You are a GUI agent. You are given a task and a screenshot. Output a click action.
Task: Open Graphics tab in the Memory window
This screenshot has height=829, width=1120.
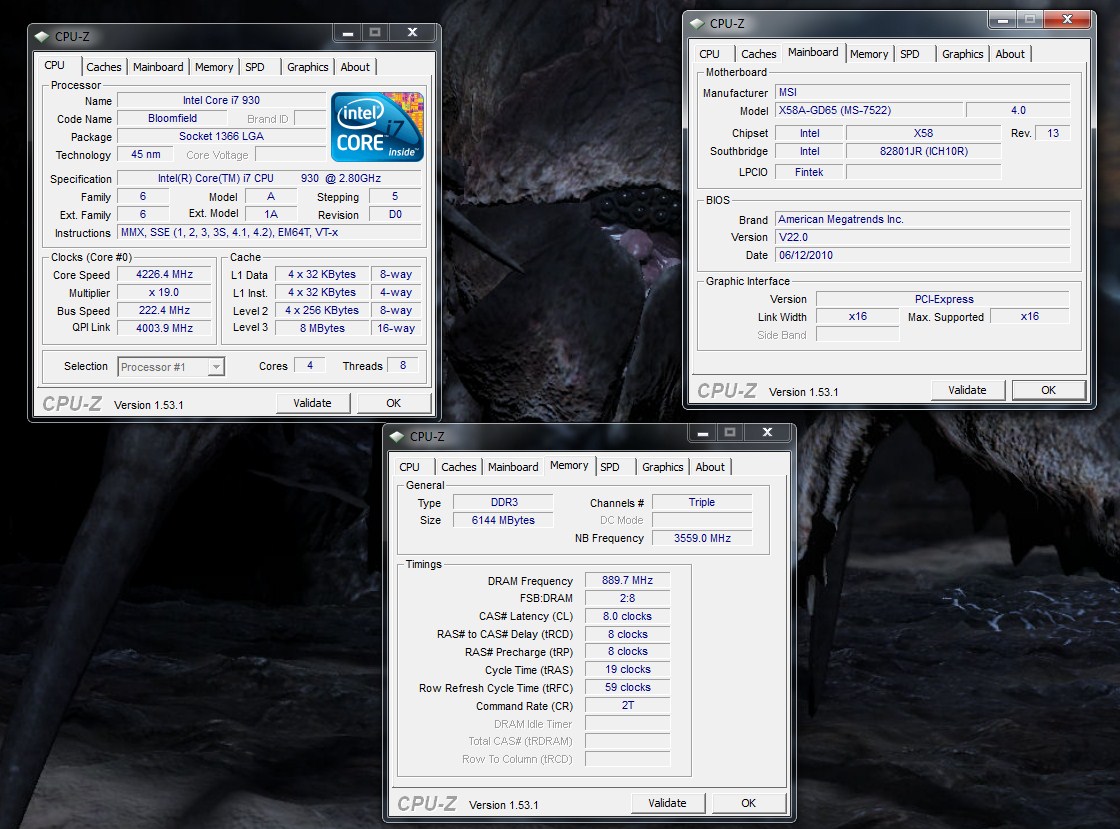tap(662, 466)
